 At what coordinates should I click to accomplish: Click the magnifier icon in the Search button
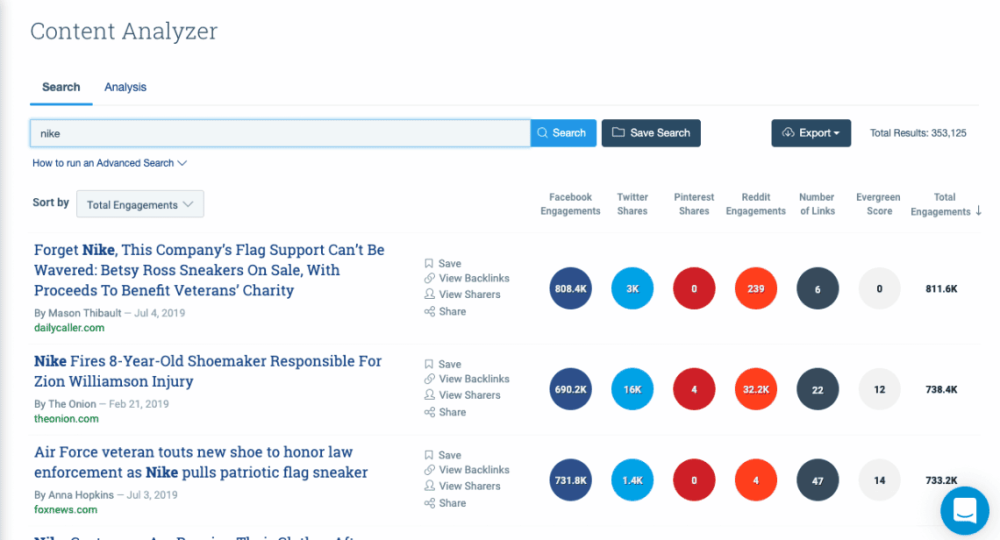point(542,133)
